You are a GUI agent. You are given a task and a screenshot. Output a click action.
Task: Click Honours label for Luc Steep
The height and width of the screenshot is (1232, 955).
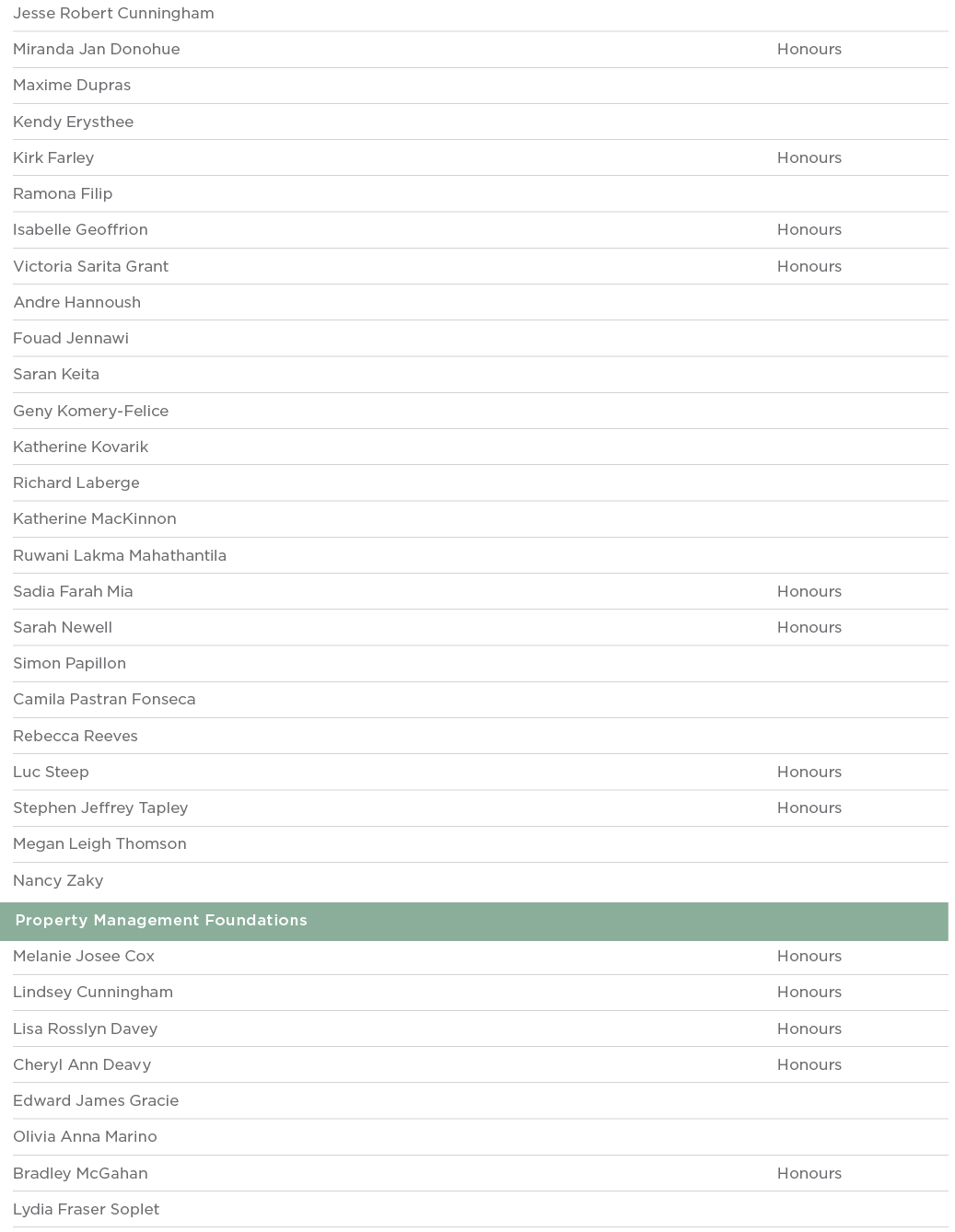[x=809, y=772]
